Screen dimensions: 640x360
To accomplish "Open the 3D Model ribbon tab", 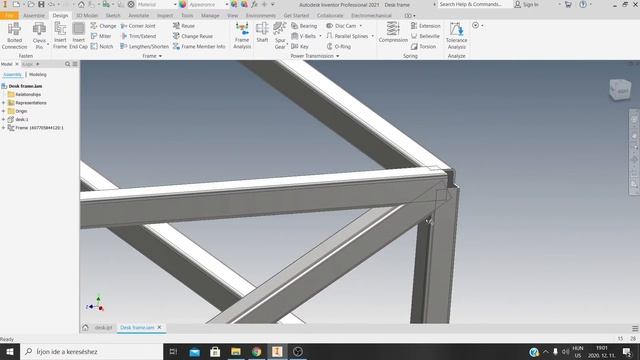I will point(87,16).
